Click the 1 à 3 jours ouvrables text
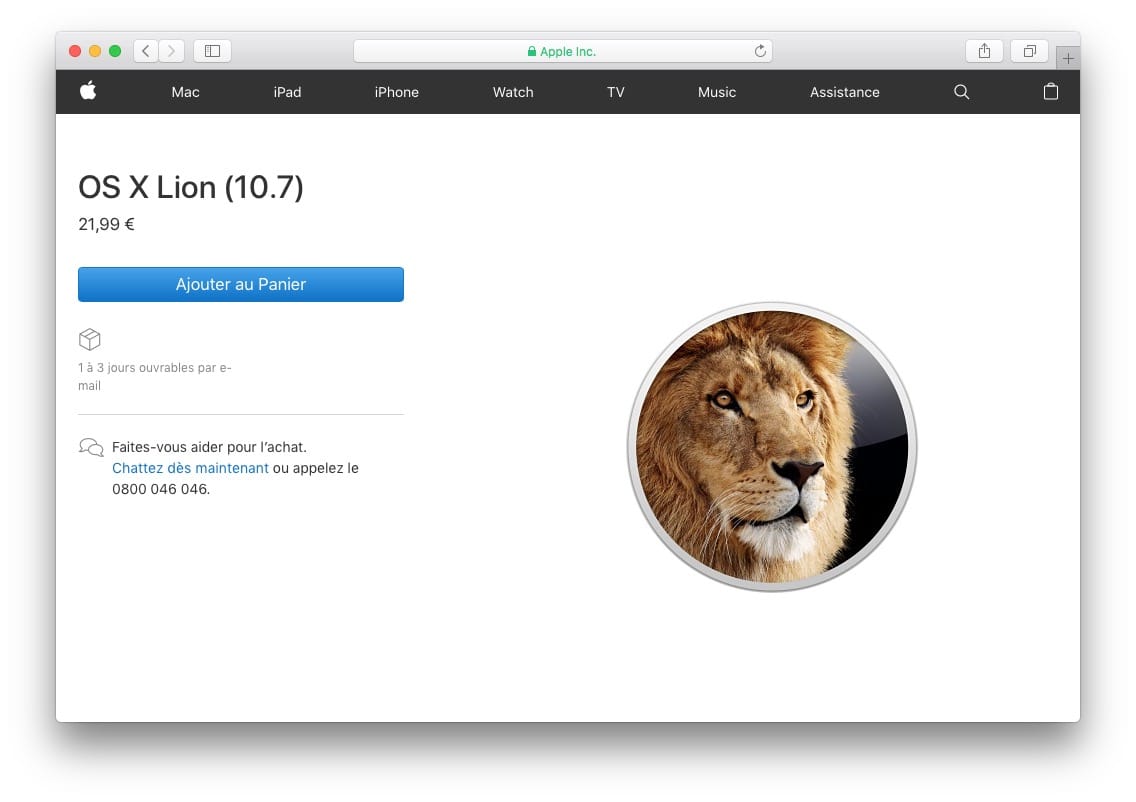The height and width of the screenshot is (802, 1136). [x=155, y=377]
